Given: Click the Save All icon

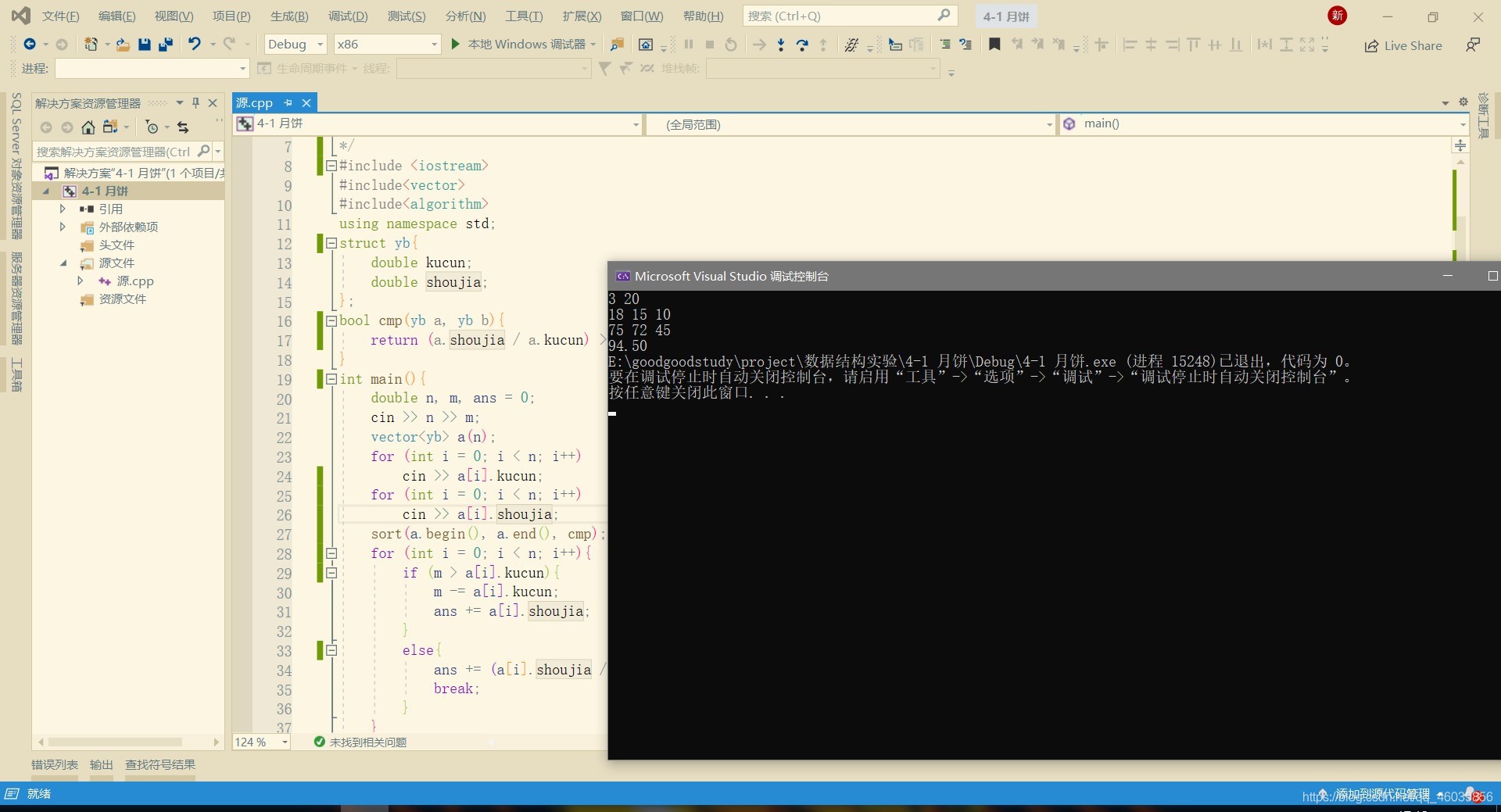Looking at the screenshot, I should pyautogui.click(x=165, y=45).
